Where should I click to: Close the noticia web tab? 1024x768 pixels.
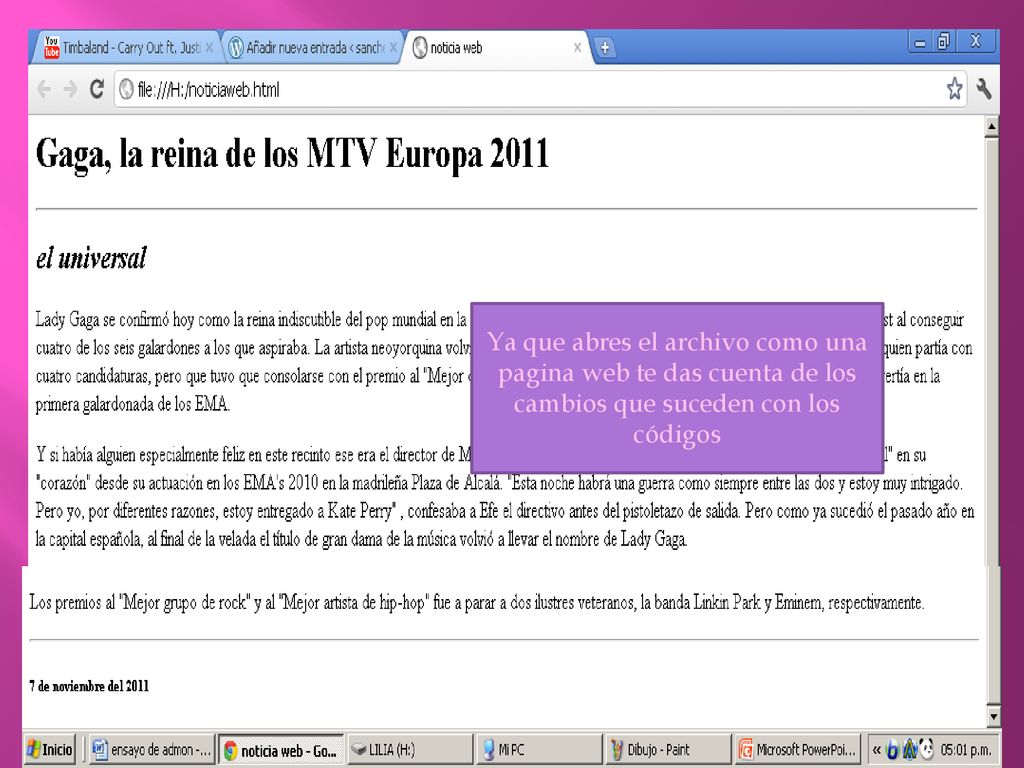coord(577,48)
